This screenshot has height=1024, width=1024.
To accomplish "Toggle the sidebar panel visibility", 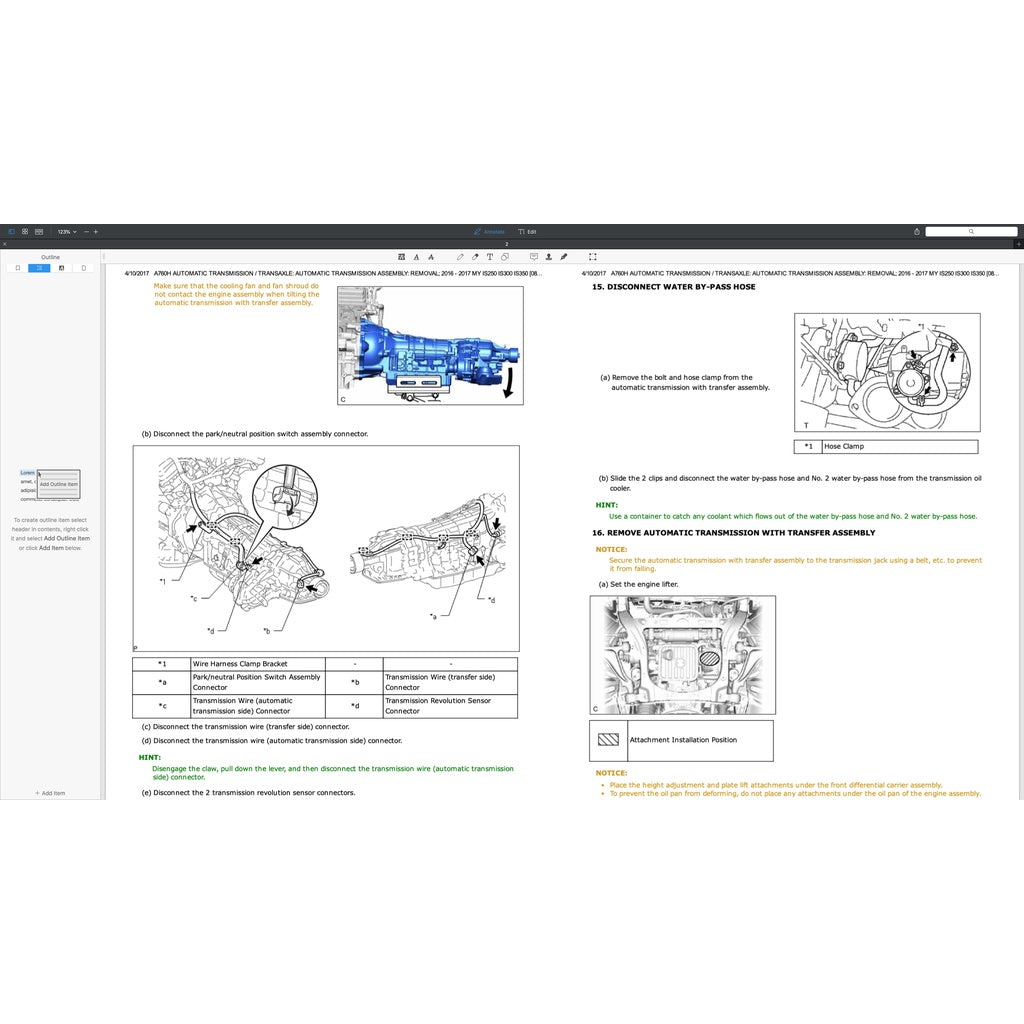I will click(x=11, y=231).
